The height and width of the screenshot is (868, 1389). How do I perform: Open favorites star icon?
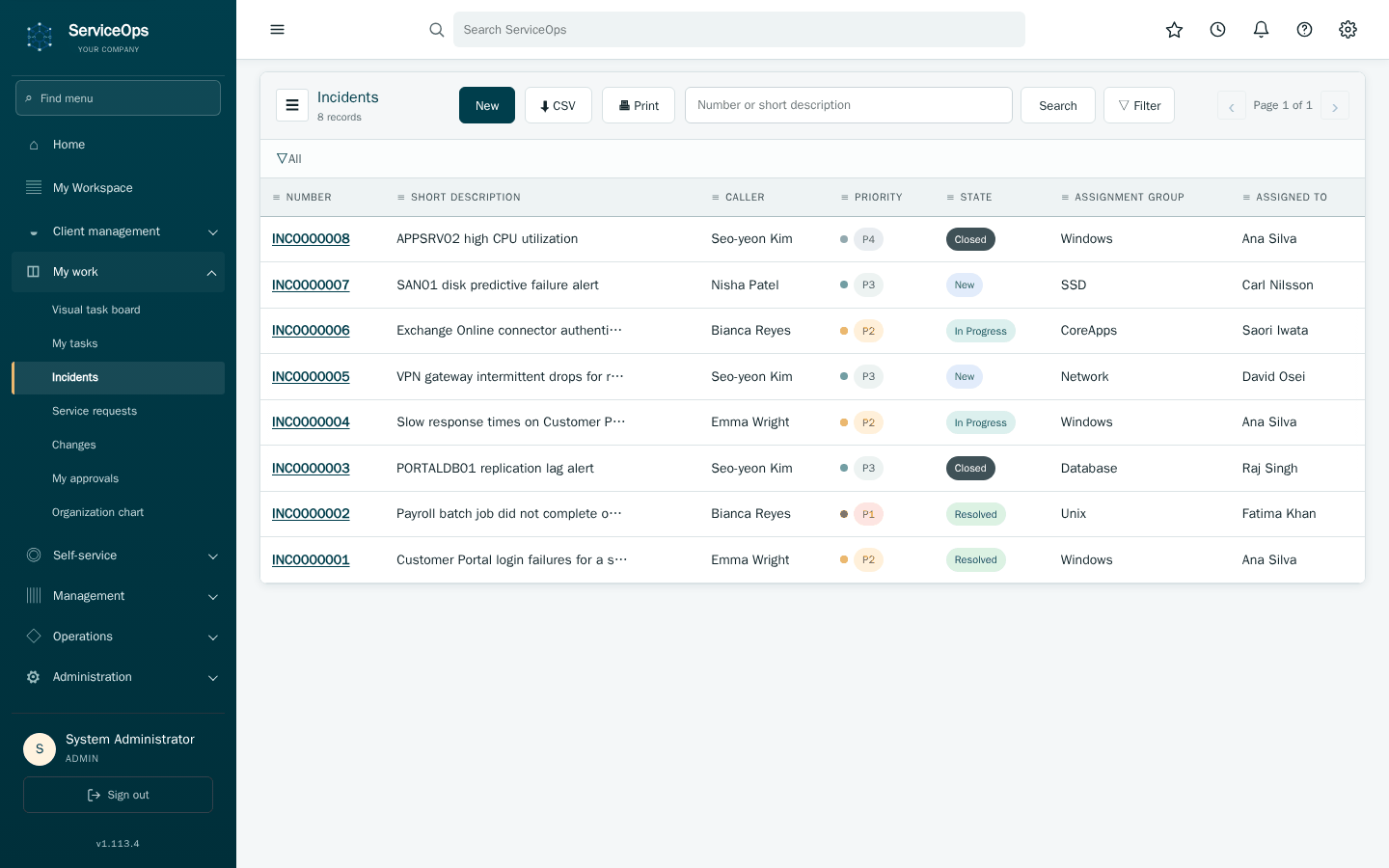(x=1174, y=30)
